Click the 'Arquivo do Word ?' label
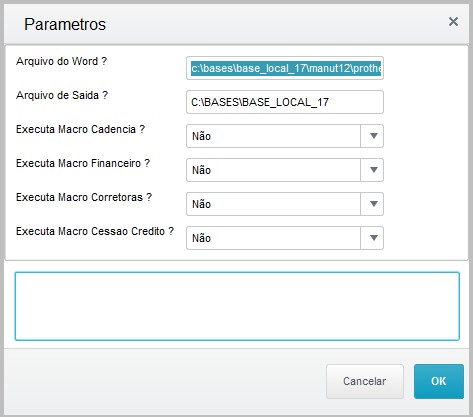The image size is (473, 417). pos(61,61)
